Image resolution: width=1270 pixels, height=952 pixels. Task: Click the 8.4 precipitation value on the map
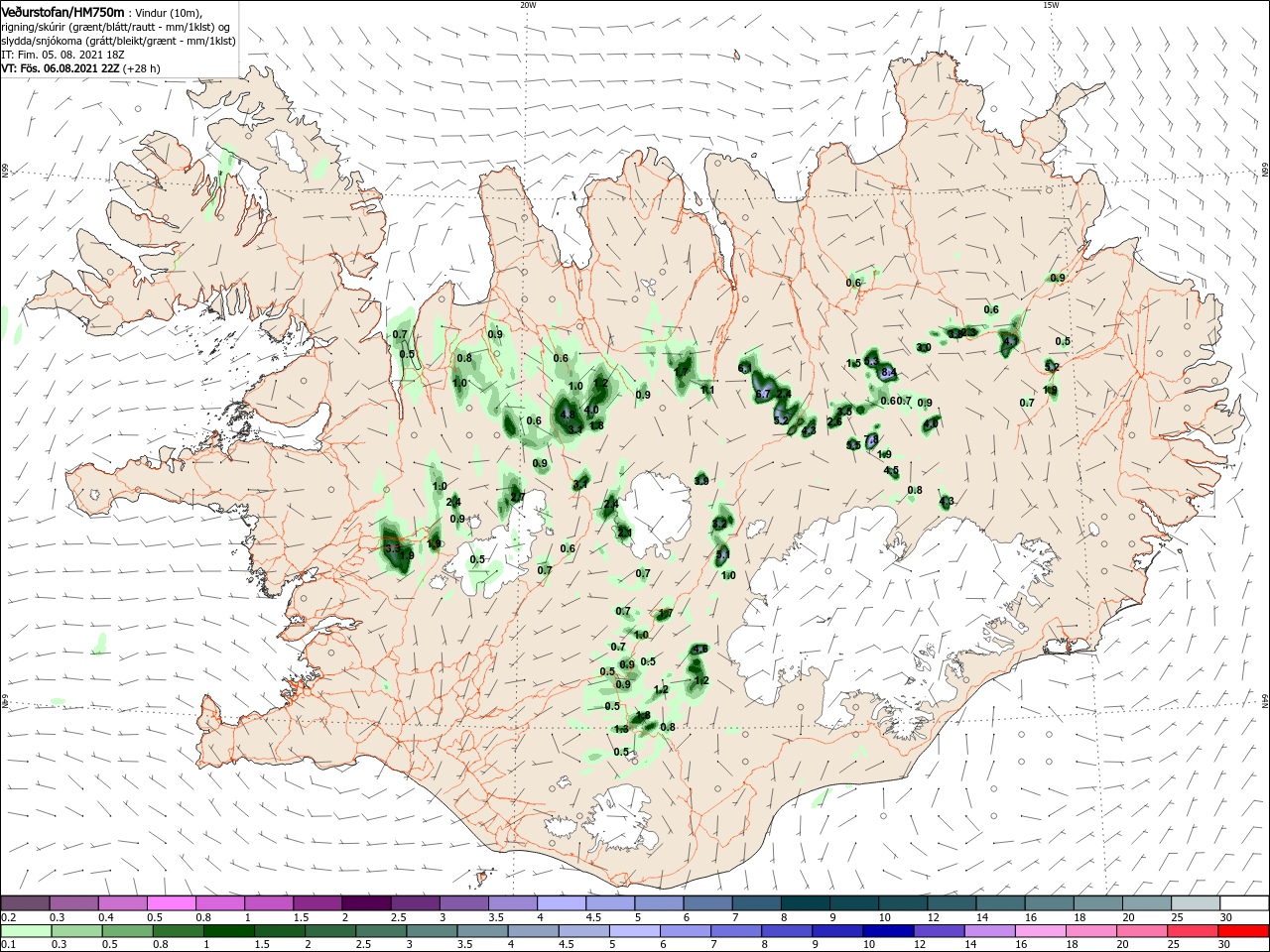(888, 373)
